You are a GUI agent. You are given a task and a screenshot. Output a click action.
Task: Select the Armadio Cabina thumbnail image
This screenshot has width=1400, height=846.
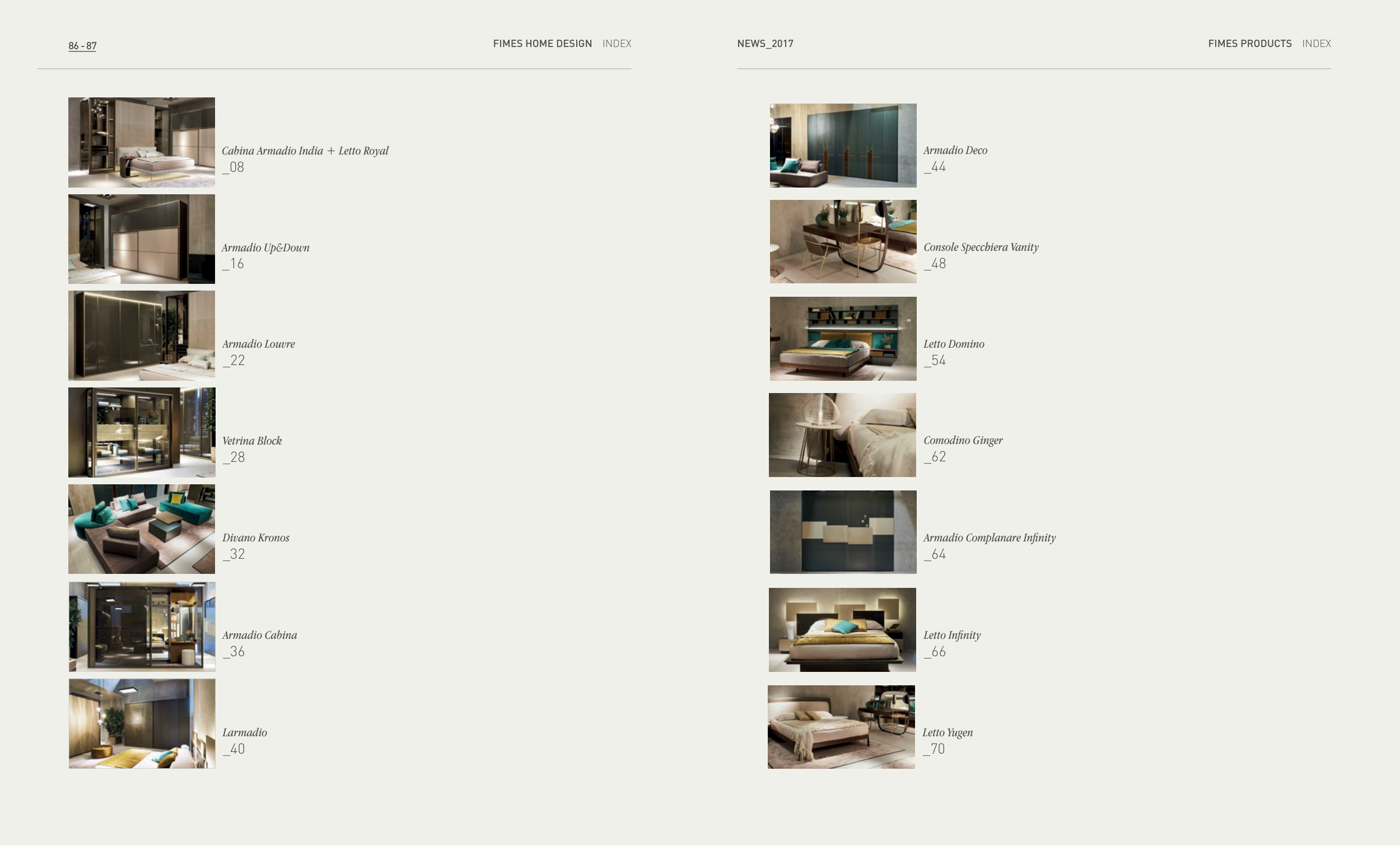click(x=142, y=627)
